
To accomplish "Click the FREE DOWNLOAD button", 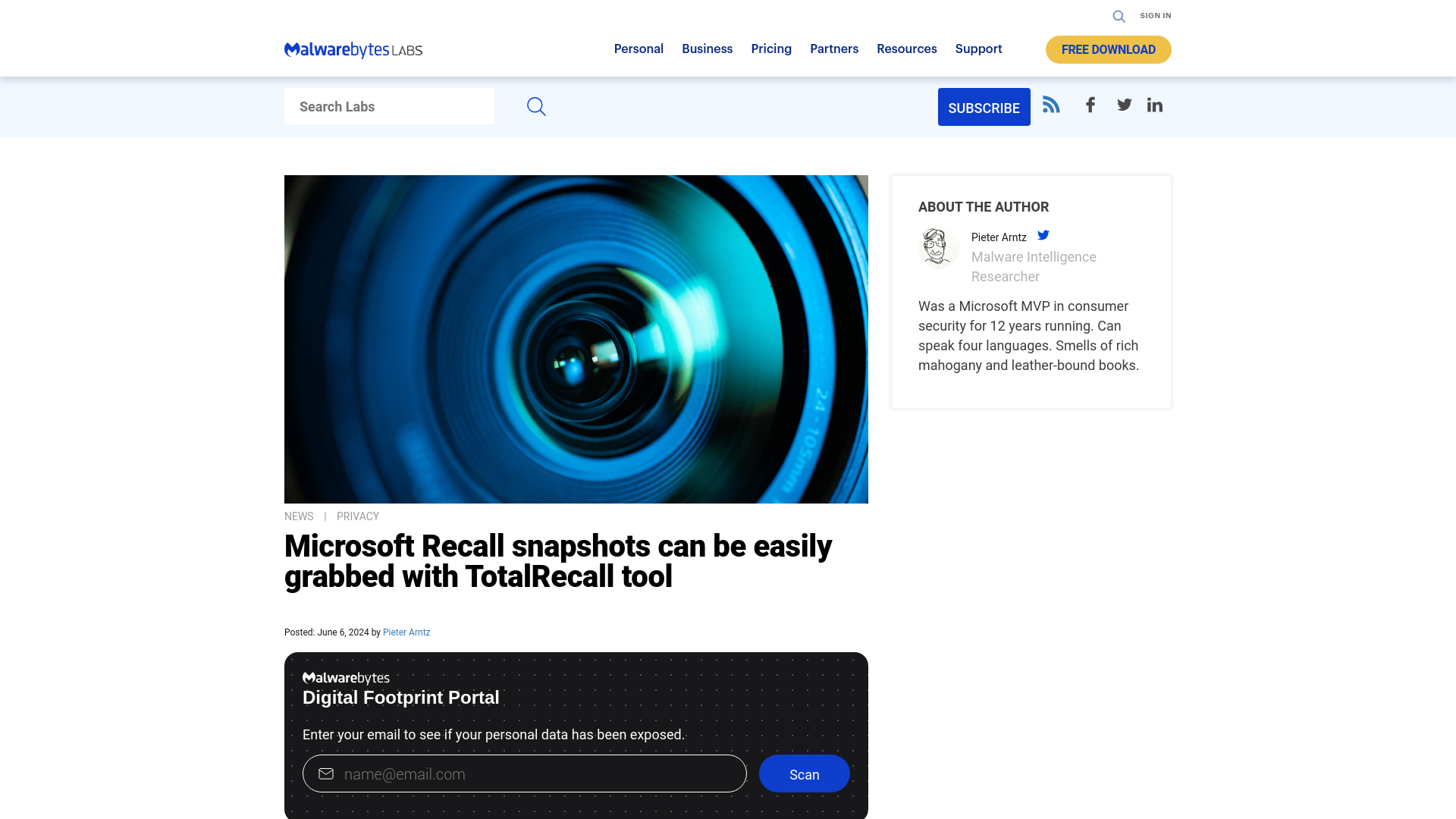I will (x=1108, y=49).
